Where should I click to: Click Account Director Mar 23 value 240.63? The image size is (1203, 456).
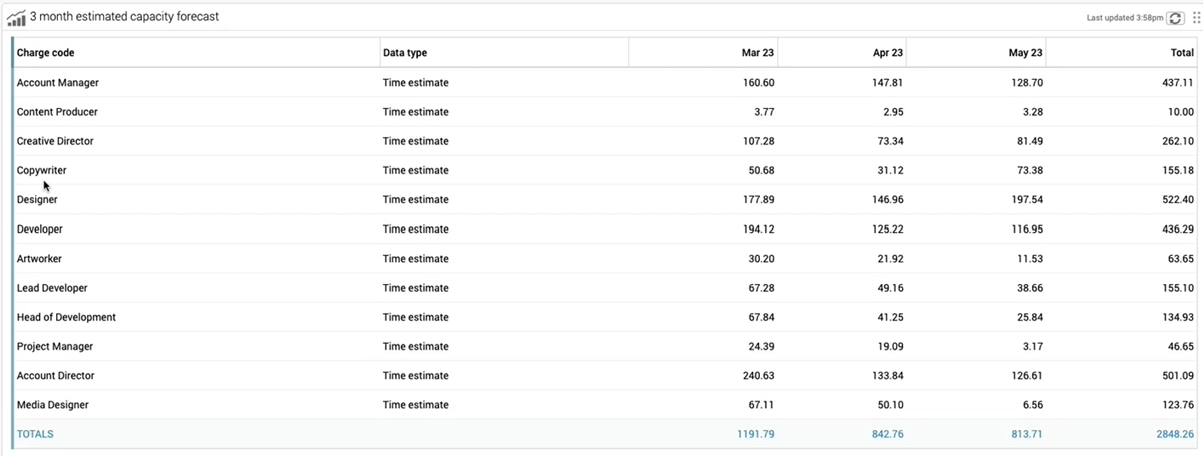[756, 376]
